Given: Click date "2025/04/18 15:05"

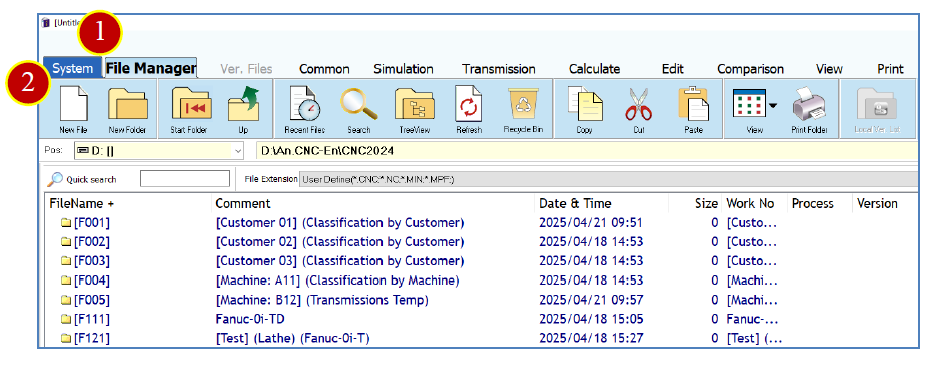Looking at the screenshot, I should pos(591,319).
